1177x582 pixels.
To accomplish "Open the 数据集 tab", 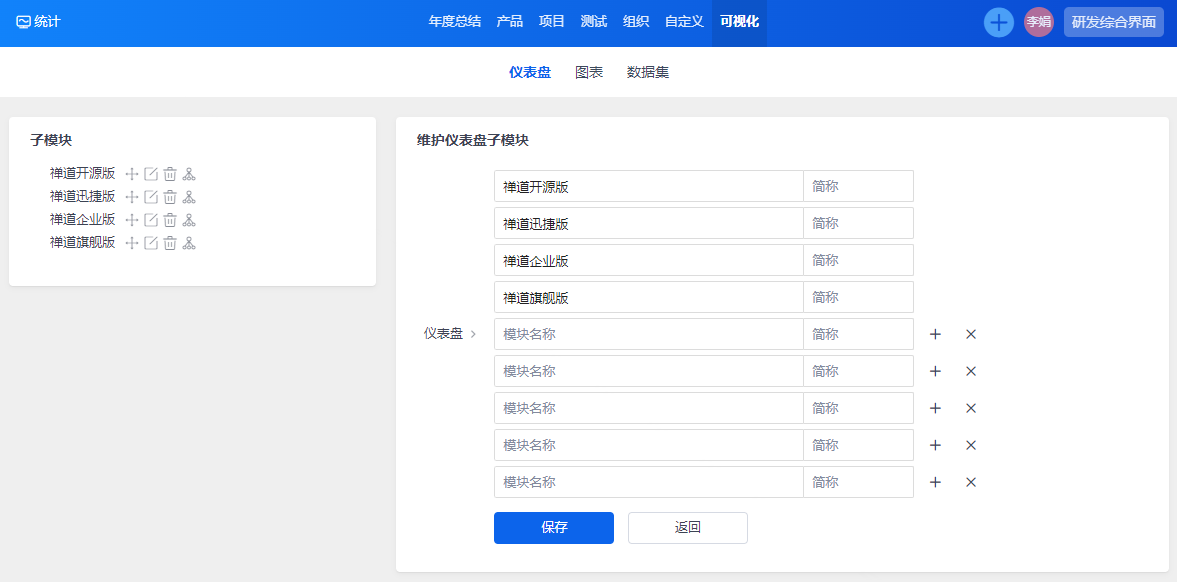I will tap(648, 72).
